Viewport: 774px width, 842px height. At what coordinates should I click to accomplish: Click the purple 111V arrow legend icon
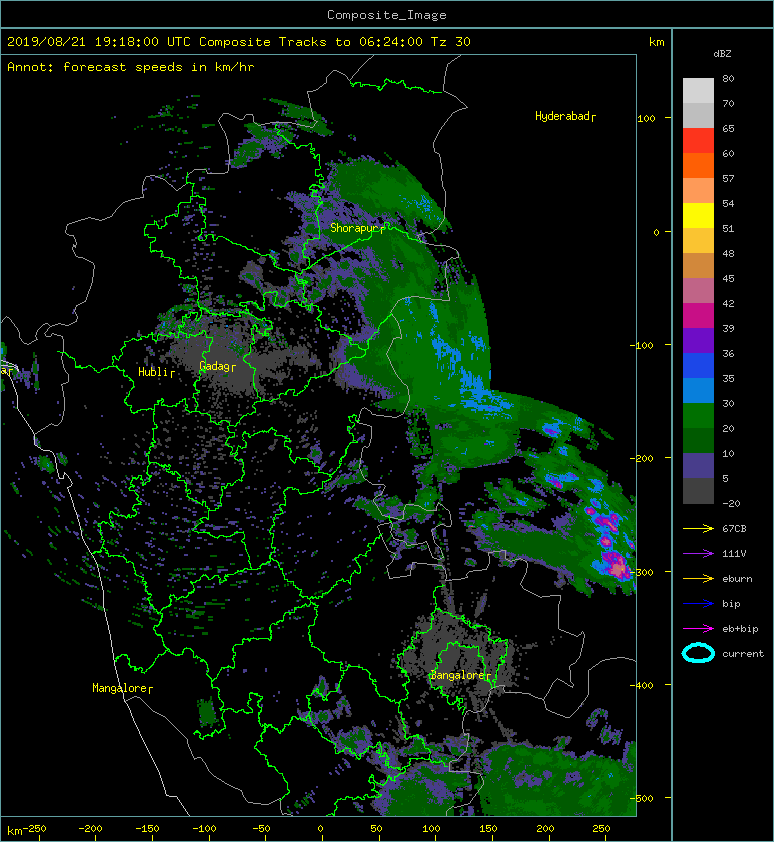click(698, 554)
